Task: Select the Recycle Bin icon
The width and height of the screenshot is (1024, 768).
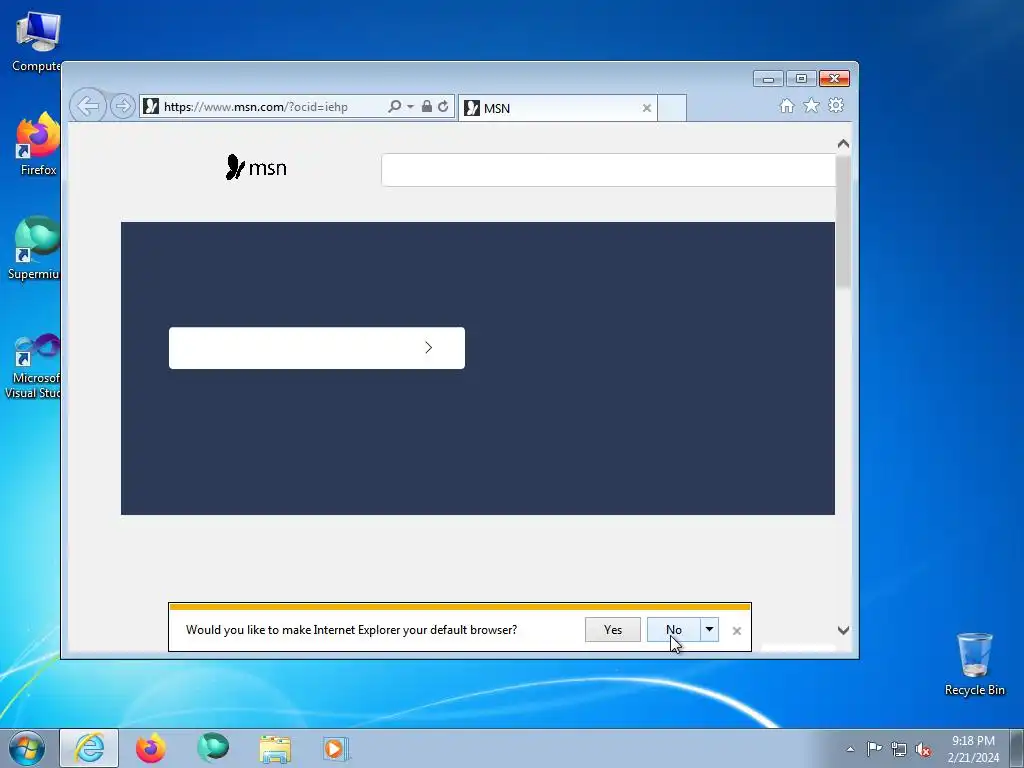Action: coord(974,664)
